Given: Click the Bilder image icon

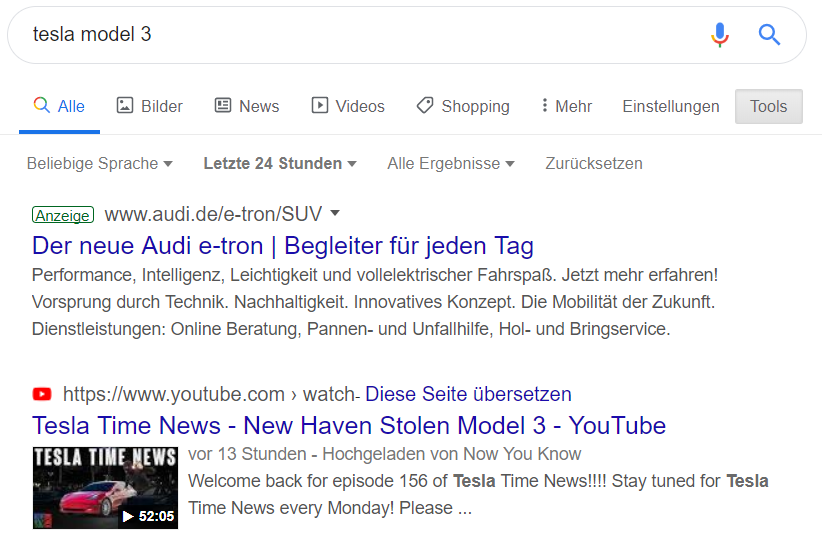Looking at the screenshot, I should pyautogui.click(x=124, y=105).
